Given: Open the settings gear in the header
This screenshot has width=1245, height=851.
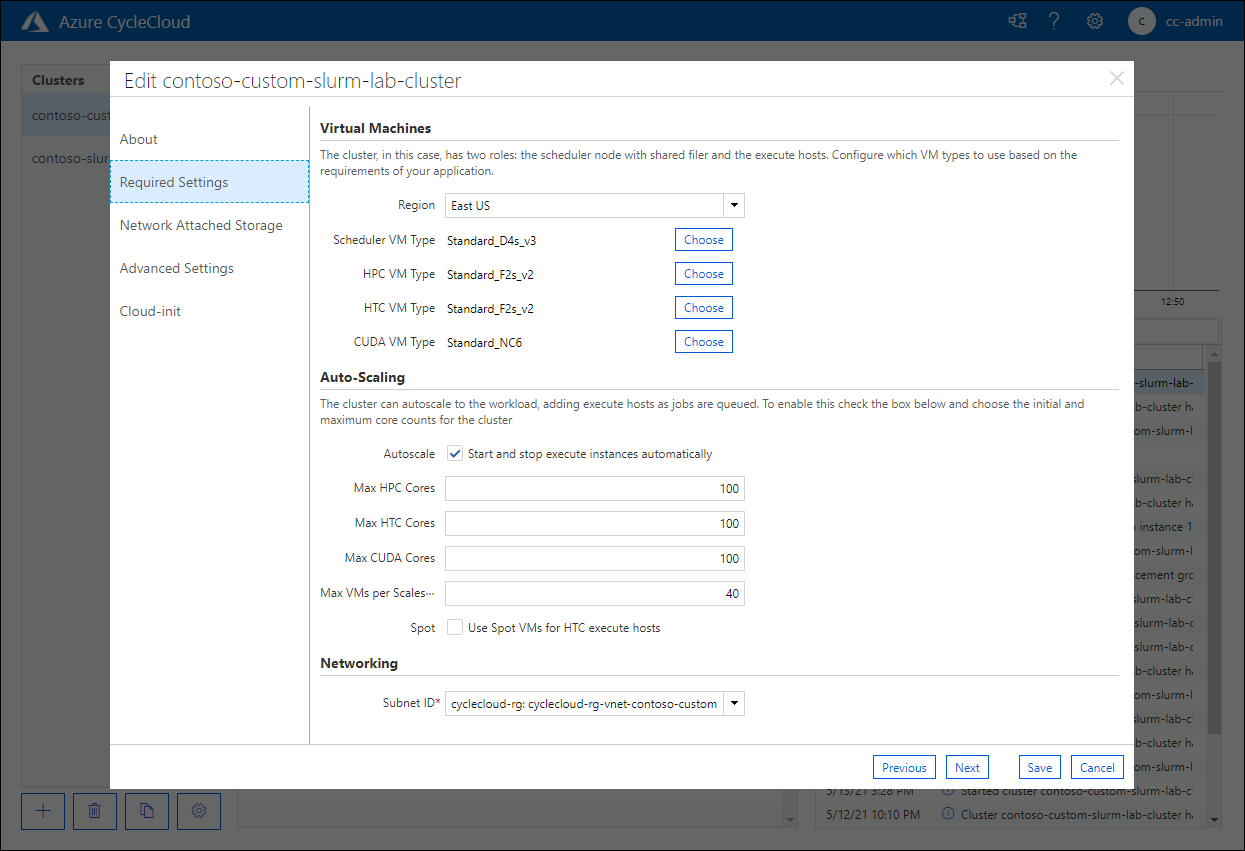Looking at the screenshot, I should coord(1095,21).
